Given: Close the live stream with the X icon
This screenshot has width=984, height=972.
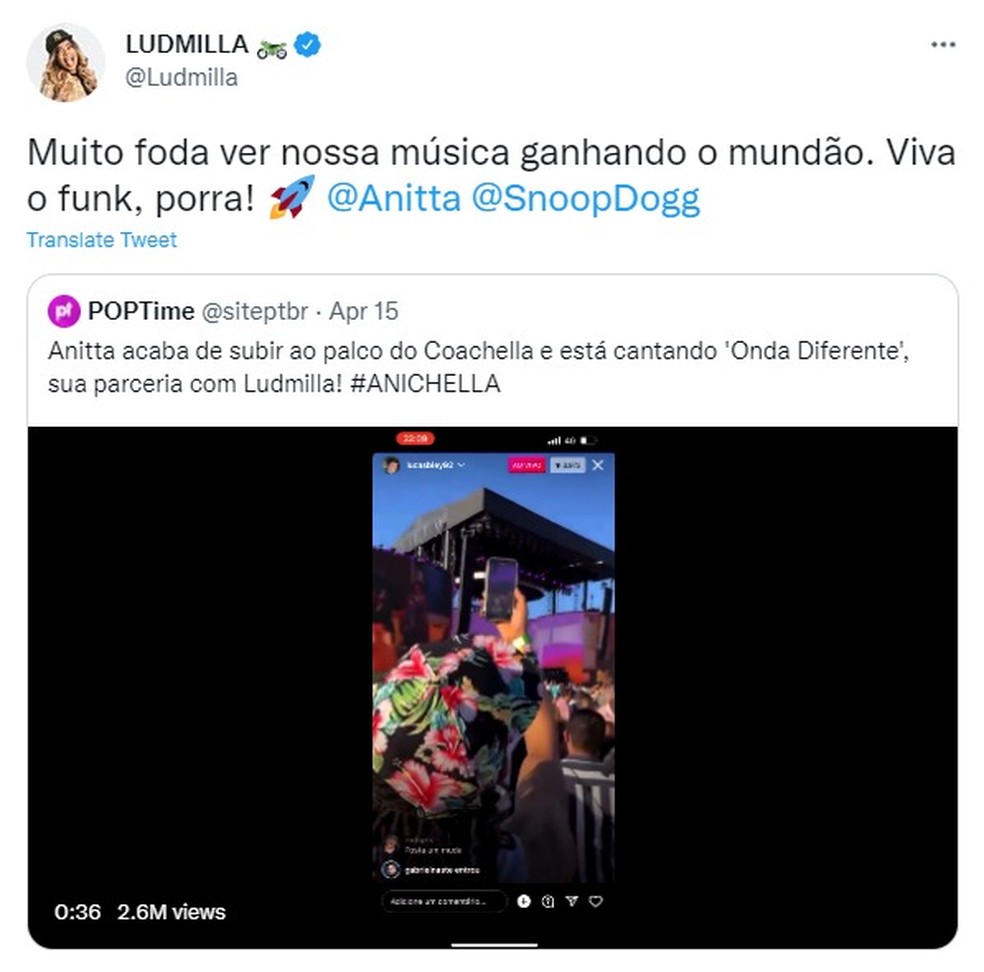Looking at the screenshot, I should click(598, 465).
